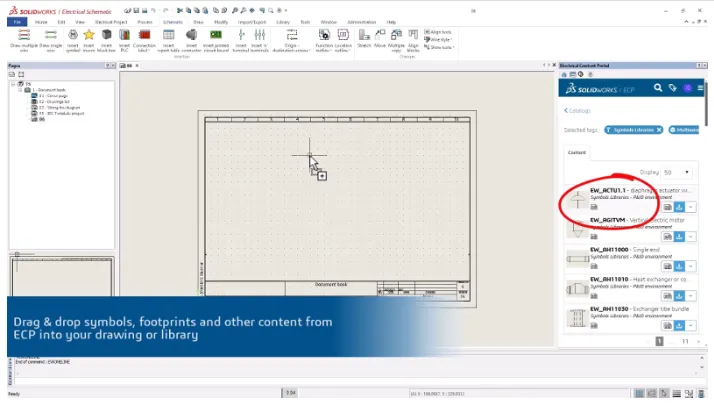The image size is (714, 405).
Task: Open the Function outline tool
Action: (x=324, y=41)
